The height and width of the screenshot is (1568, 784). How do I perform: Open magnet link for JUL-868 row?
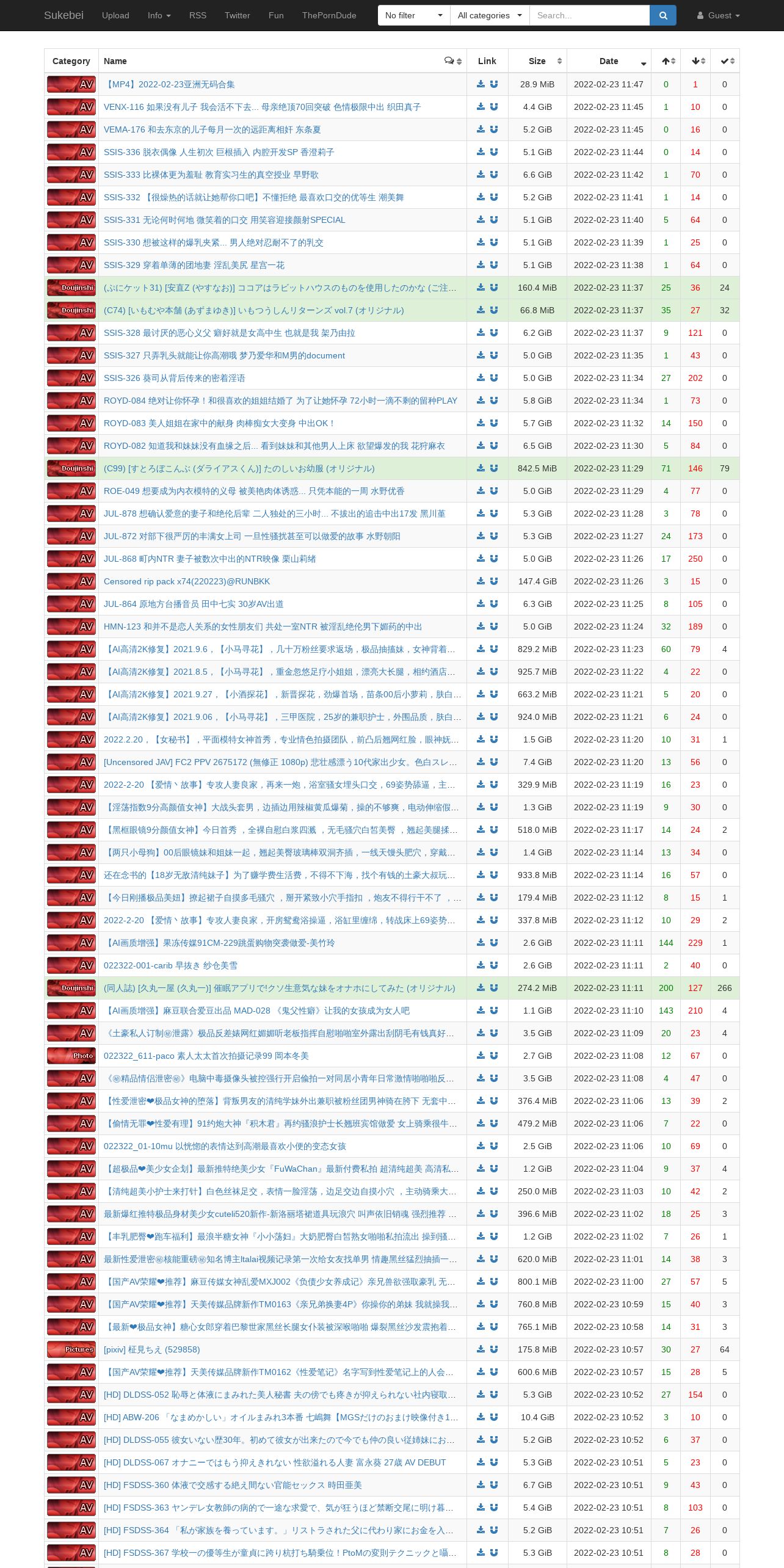click(494, 559)
